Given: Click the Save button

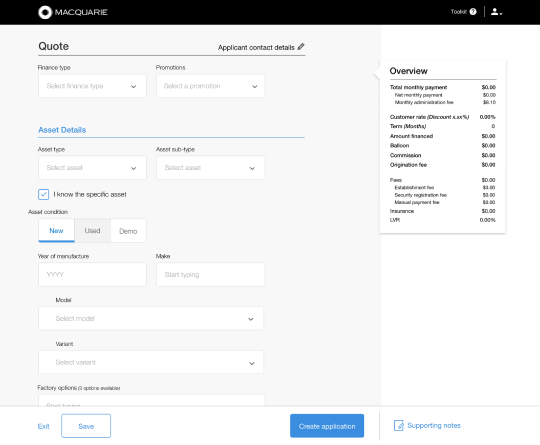Looking at the screenshot, I should coord(86,426).
